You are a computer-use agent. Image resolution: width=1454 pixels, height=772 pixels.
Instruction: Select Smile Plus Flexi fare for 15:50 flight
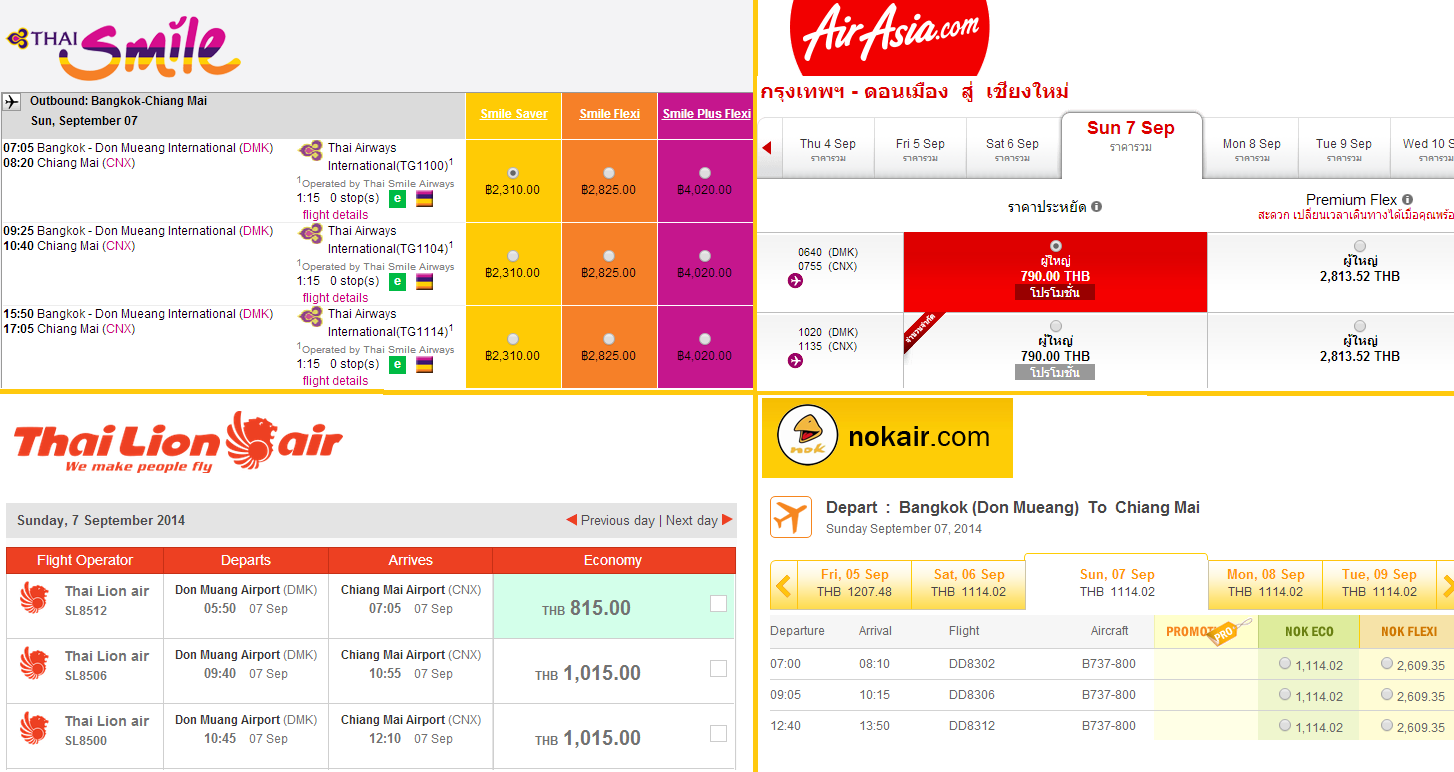pos(705,339)
